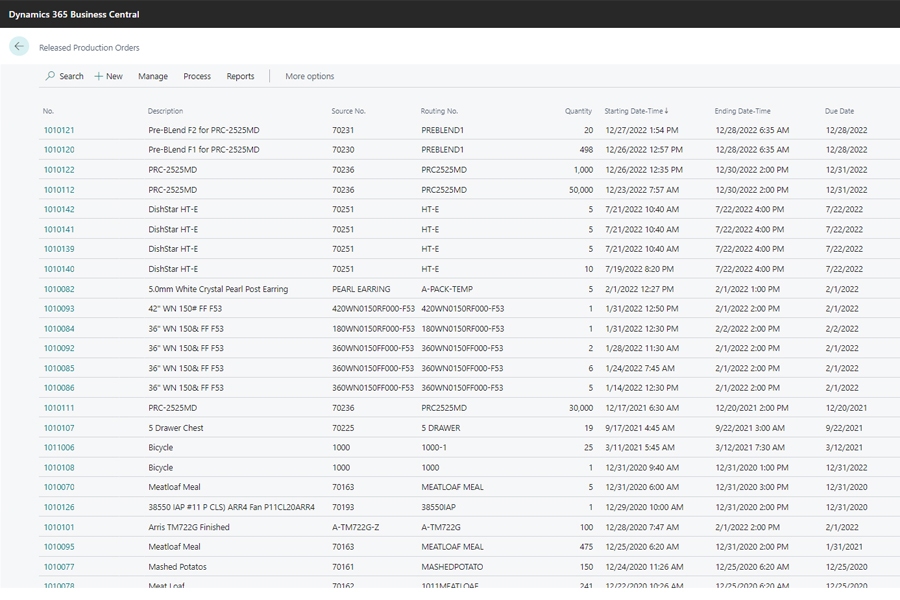Image resolution: width=900 pixels, height=600 pixels.
Task: Open production order 1010140
Action: (x=59, y=269)
